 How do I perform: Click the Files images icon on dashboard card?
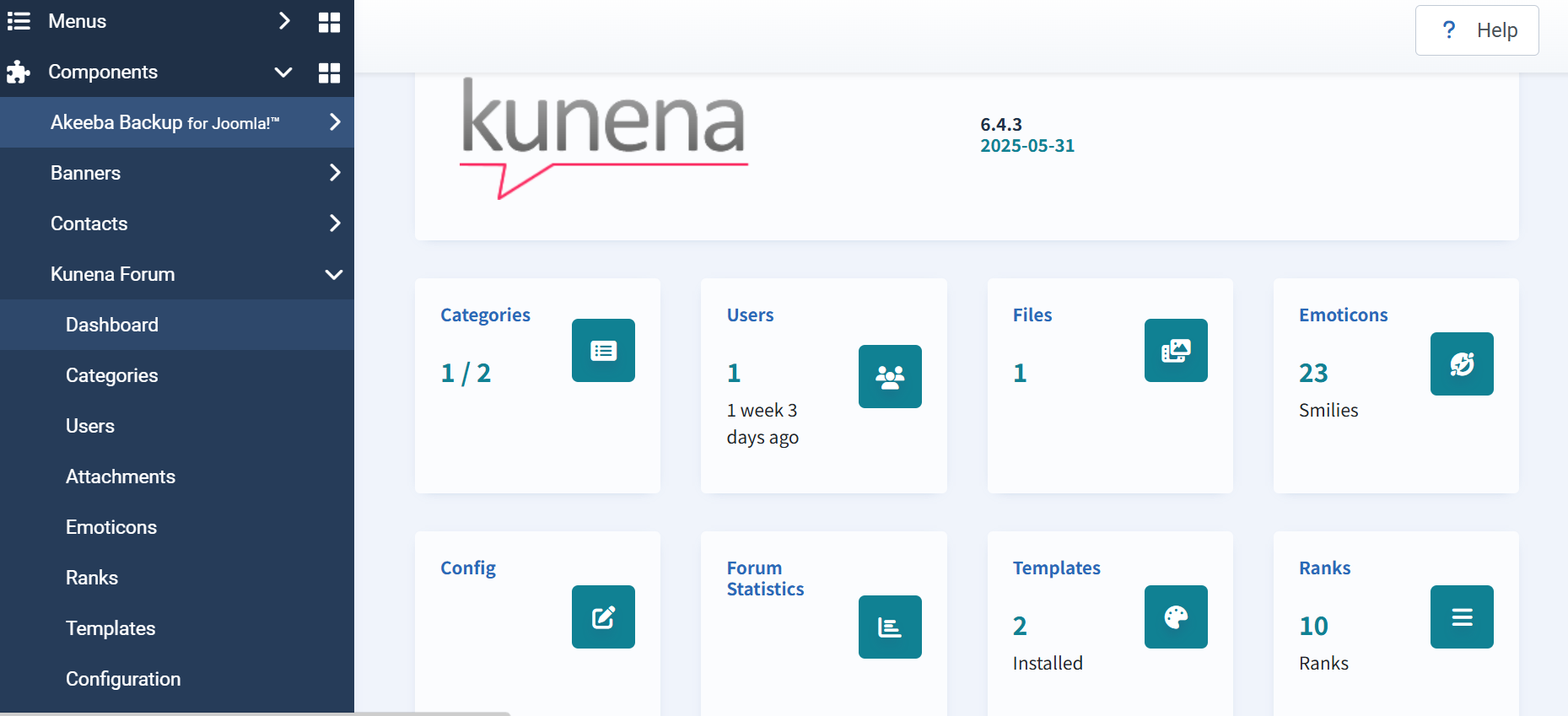pos(1176,350)
